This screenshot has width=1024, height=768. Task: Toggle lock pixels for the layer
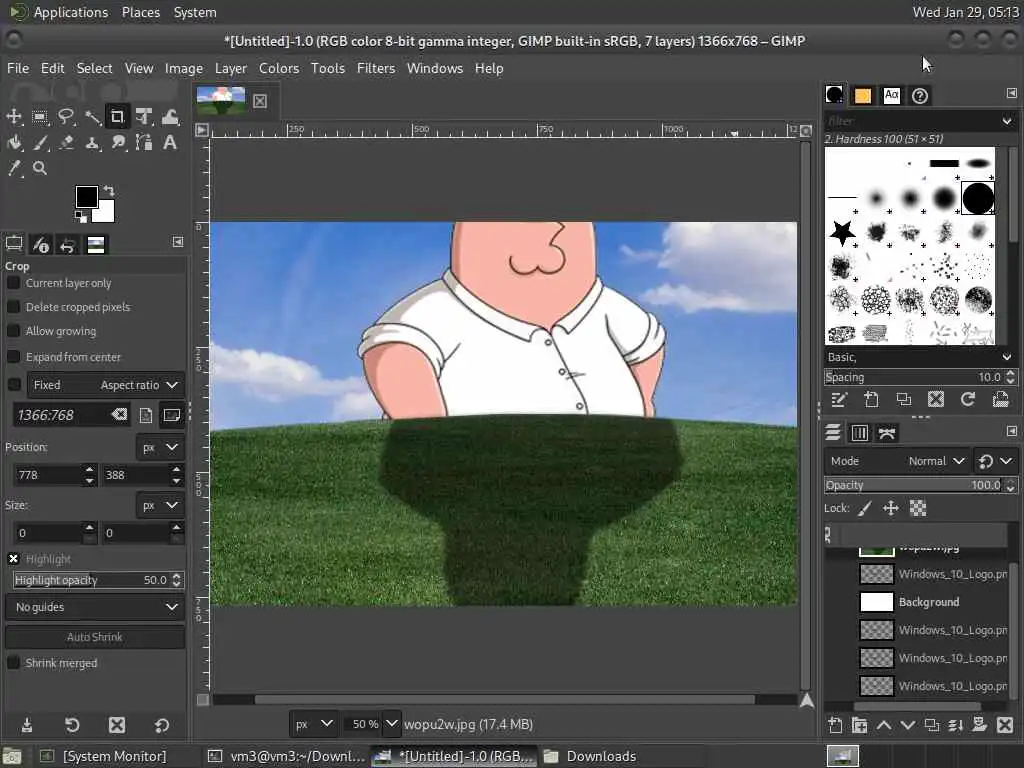(865, 509)
